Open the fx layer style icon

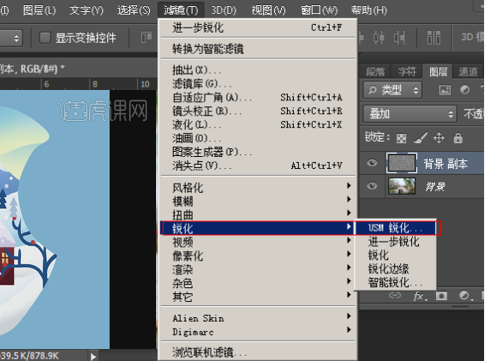pyautogui.click(x=420, y=296)
